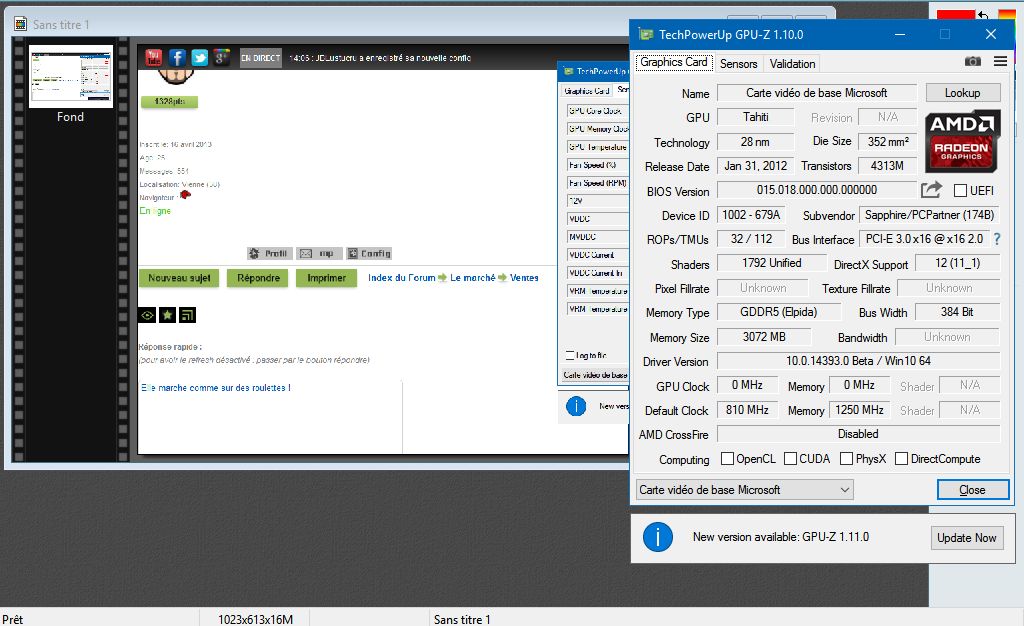1024x626 pixels.
Task: Click the AMD CrossFire Disabled field
Action: (858, 434)
